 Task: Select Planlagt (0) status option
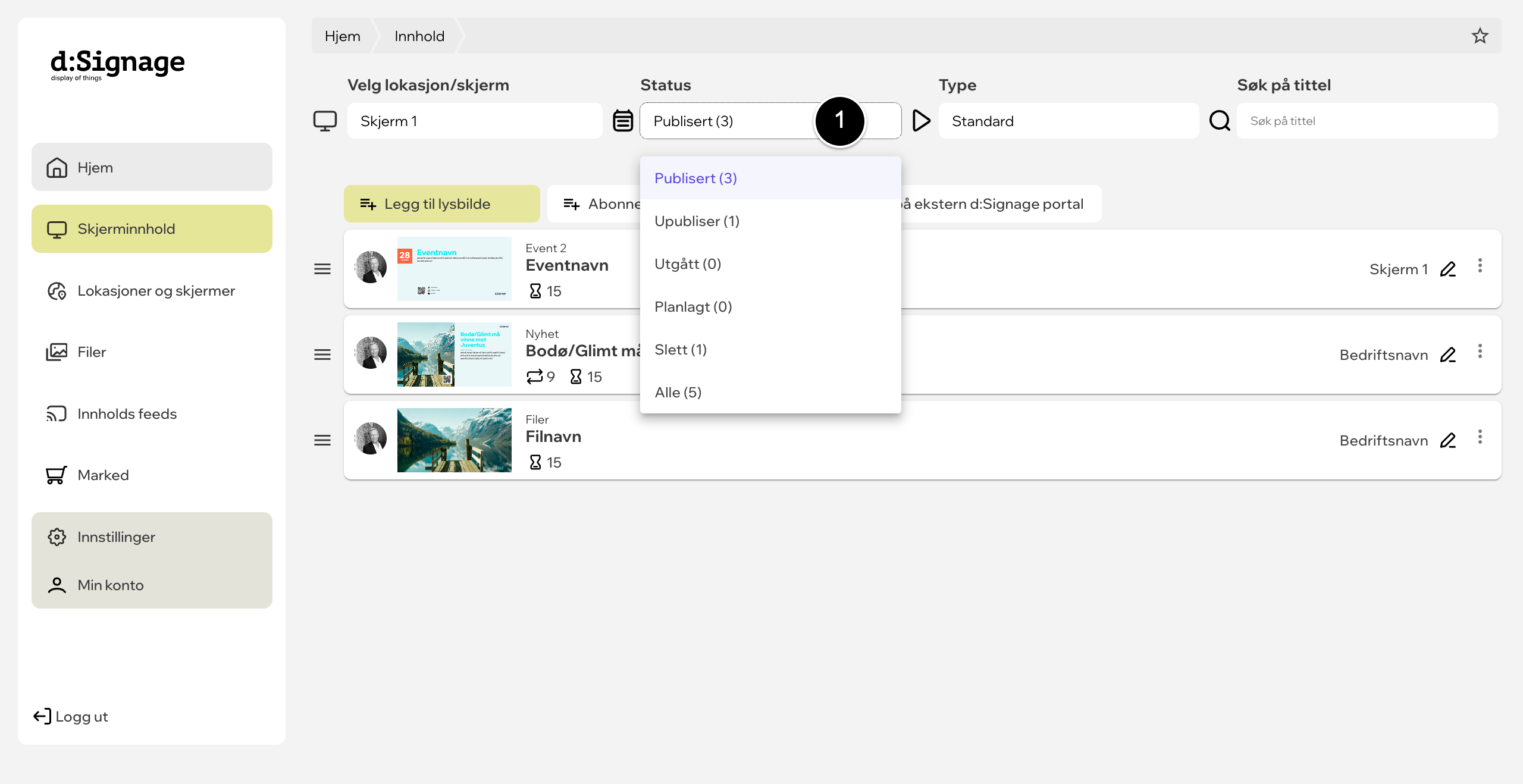(770, 307)
